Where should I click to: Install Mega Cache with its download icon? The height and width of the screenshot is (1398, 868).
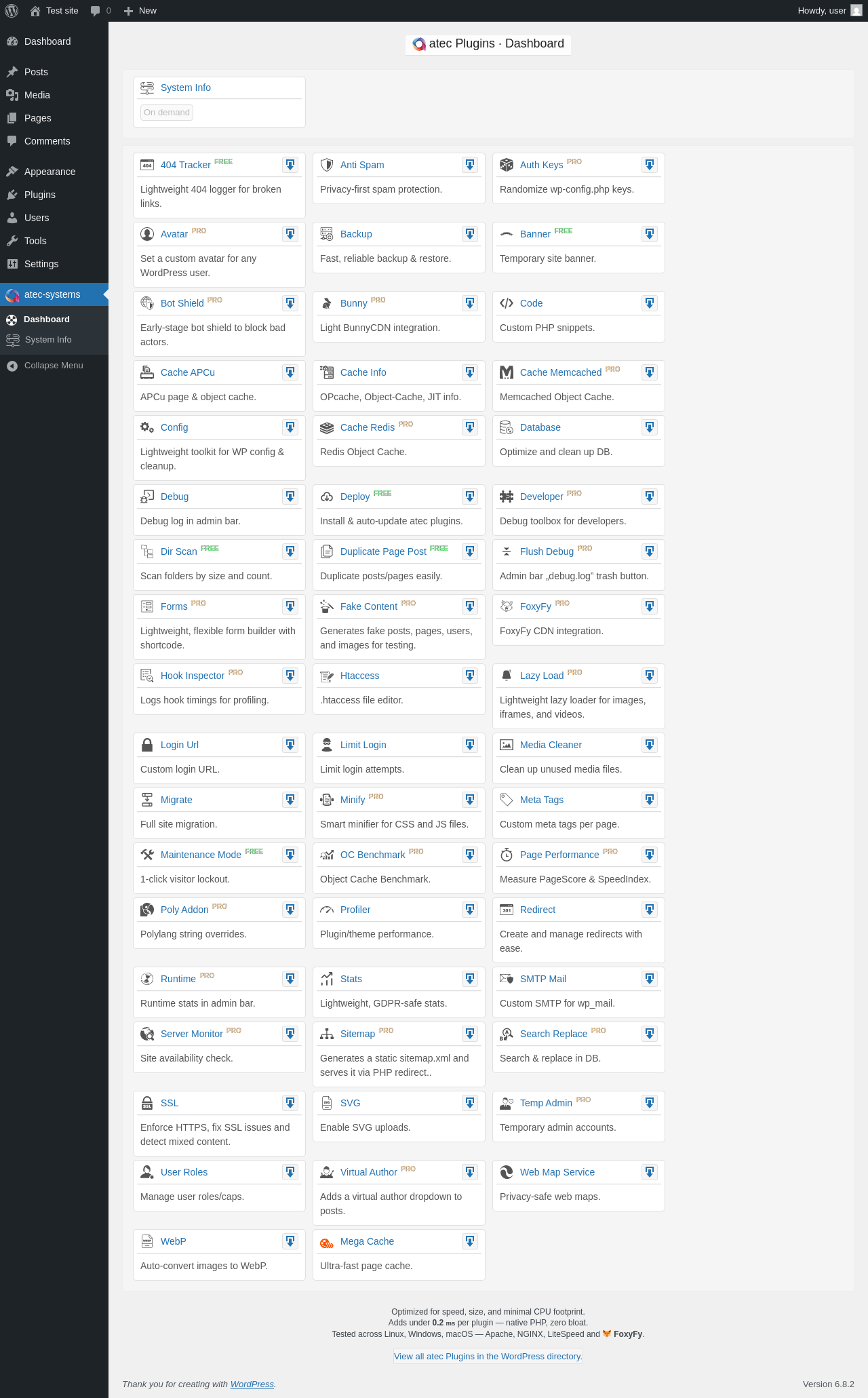click(x=470, y=1241)
